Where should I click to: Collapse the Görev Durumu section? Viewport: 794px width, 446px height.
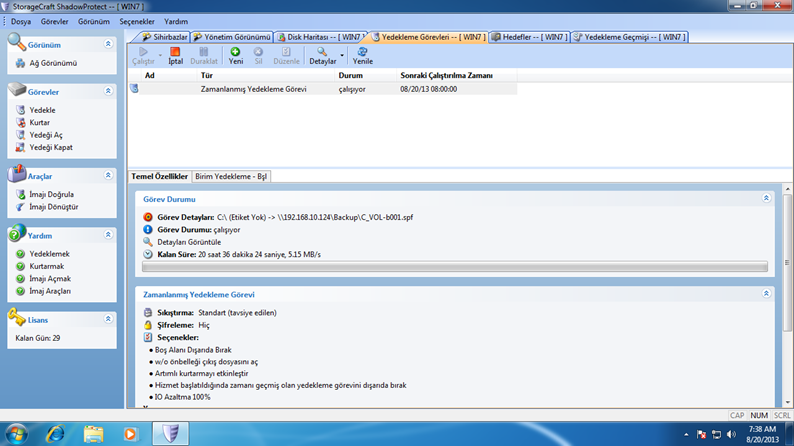click(x=766, y=198)
